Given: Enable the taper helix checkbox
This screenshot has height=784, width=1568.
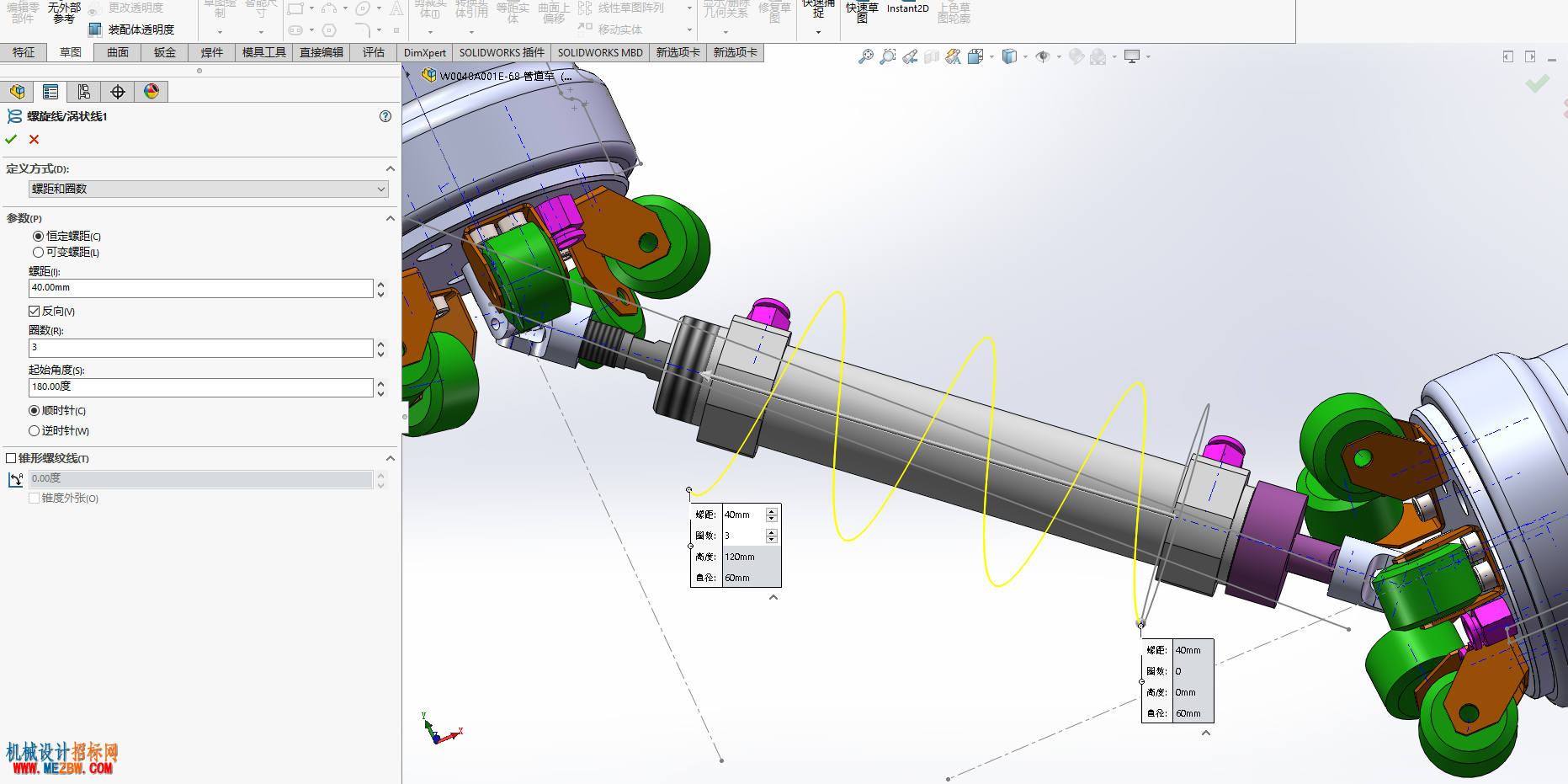Looking at the screenshot, I should [x=11, y=458].
